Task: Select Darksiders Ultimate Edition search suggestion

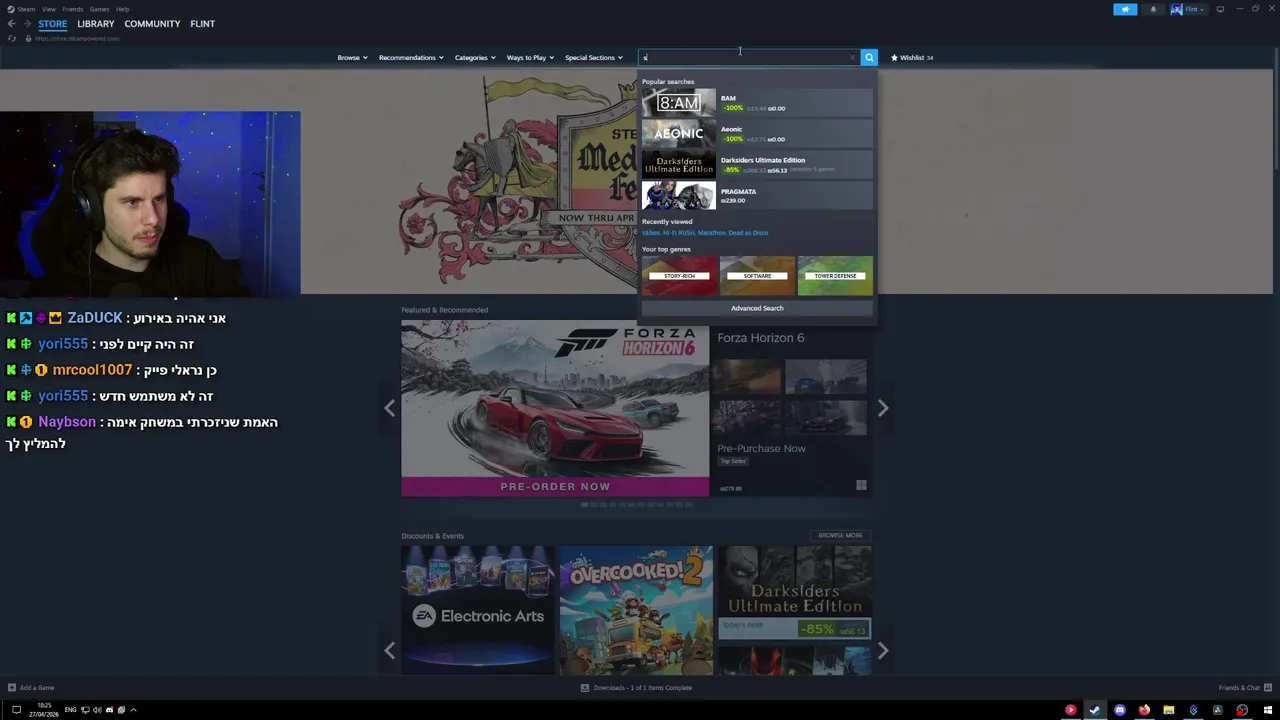Action: (x=757, y=164)
